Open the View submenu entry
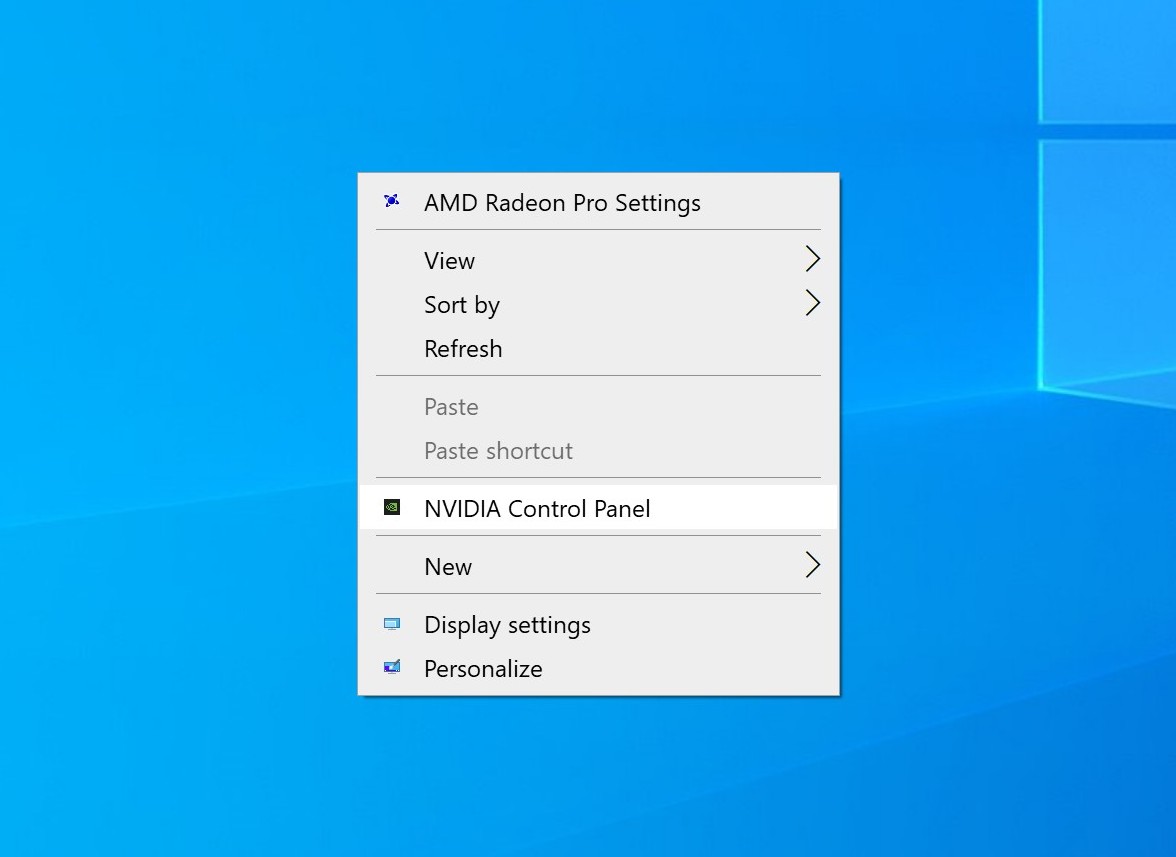Screen dimensions: 1176x857 598,260
